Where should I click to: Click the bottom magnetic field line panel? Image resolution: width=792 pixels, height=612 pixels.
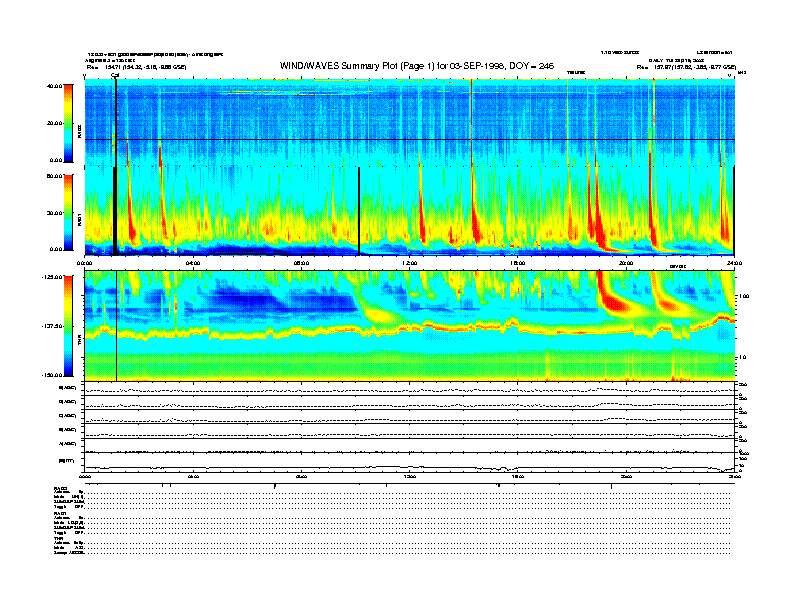click(410, 463)
